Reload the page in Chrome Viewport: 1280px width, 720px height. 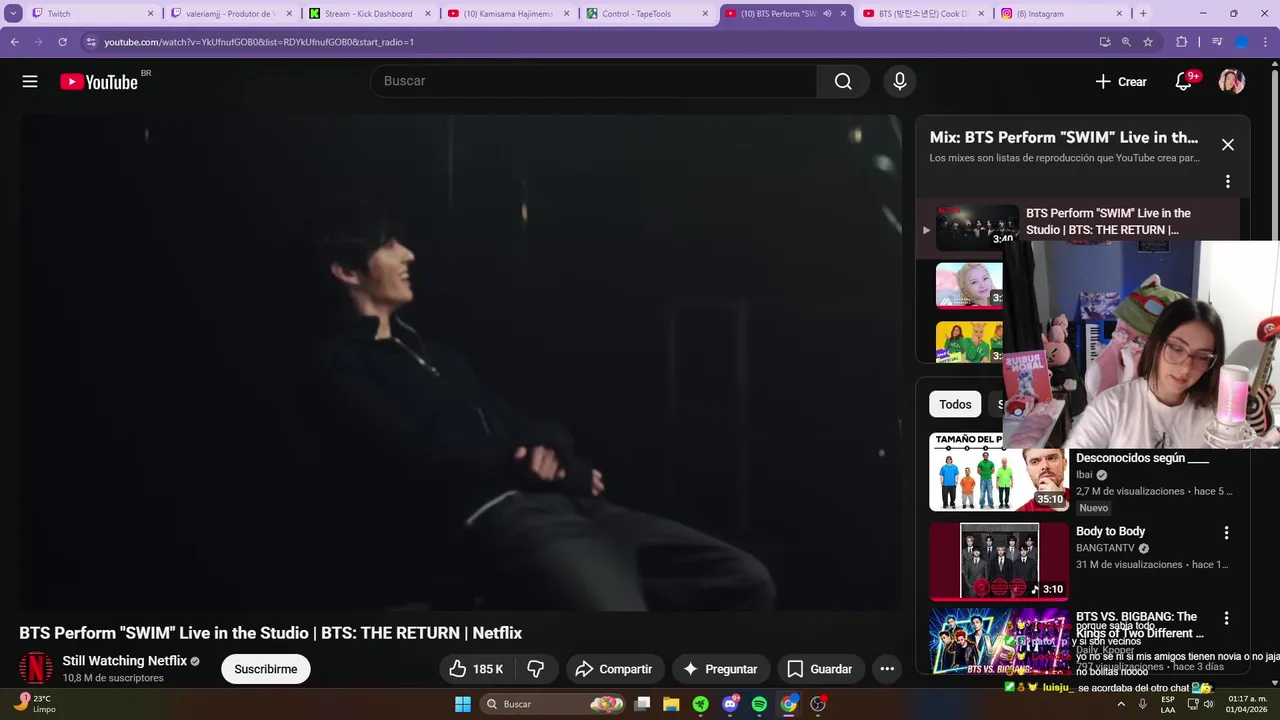62,42
